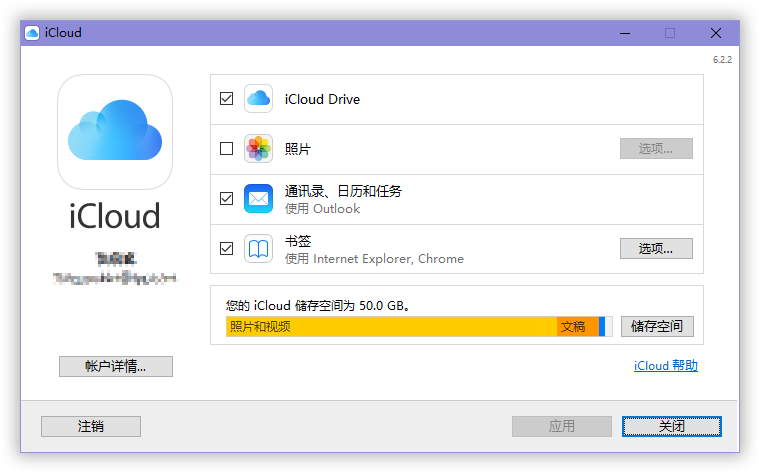The width and height of the screenshot is (760, 473).
Task: Click the large iCloud logo
Action: tap(115, 132)
